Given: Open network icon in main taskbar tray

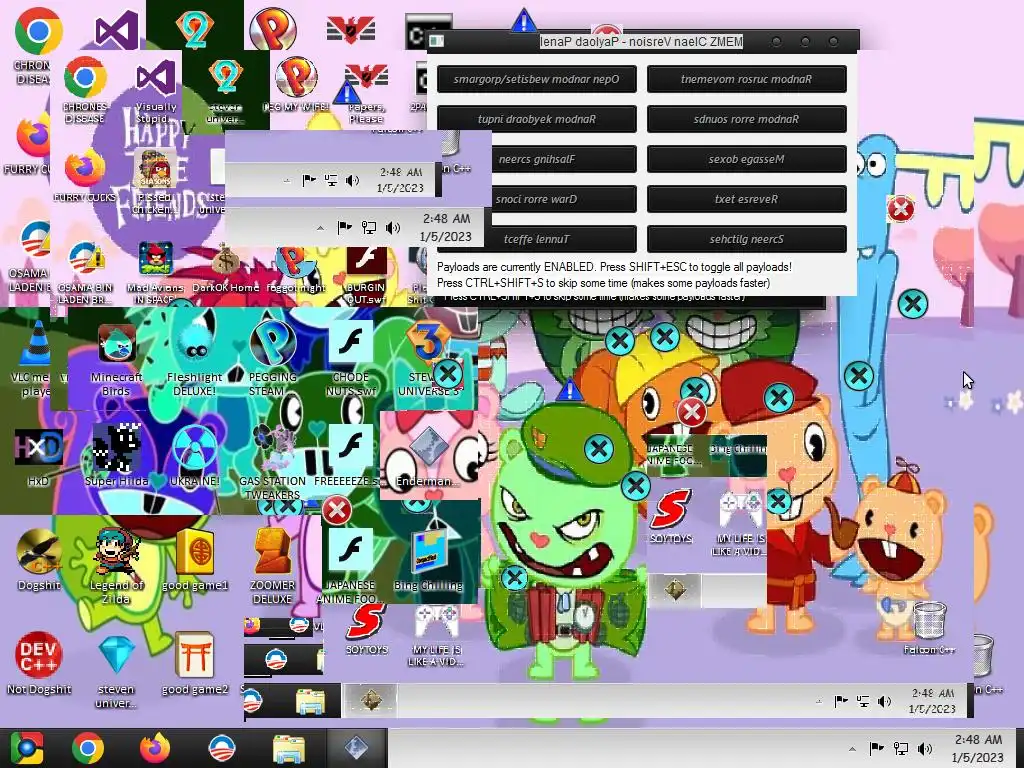Looking at the screenshot, I should click(901, 748).
